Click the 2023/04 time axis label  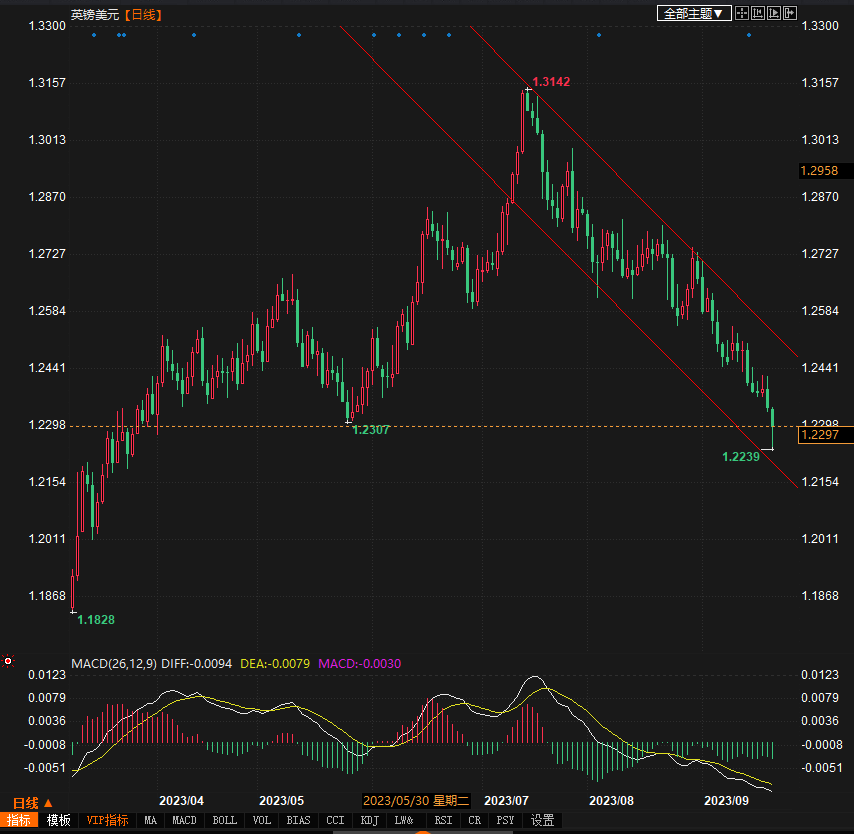pyautogui.click(x=181, y=801)
